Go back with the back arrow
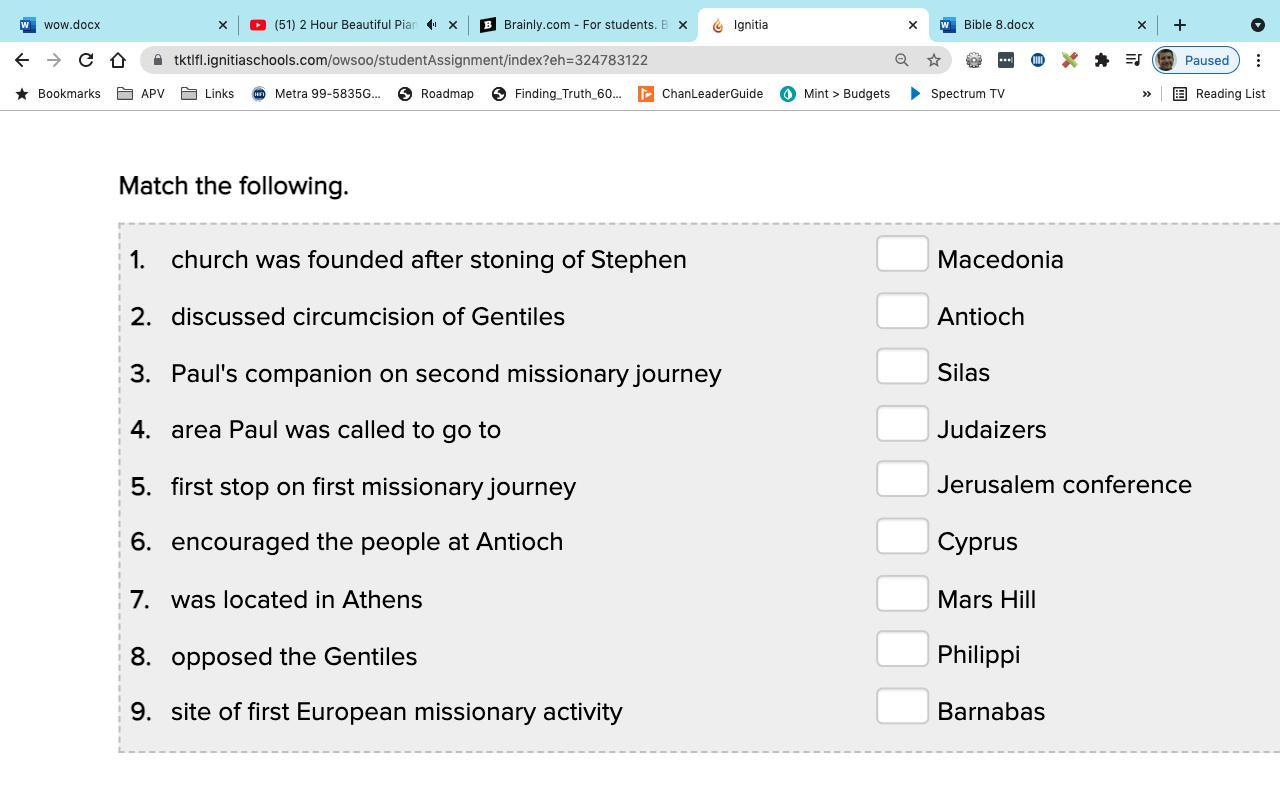The image size is (1280, 800). coord(22,60)
